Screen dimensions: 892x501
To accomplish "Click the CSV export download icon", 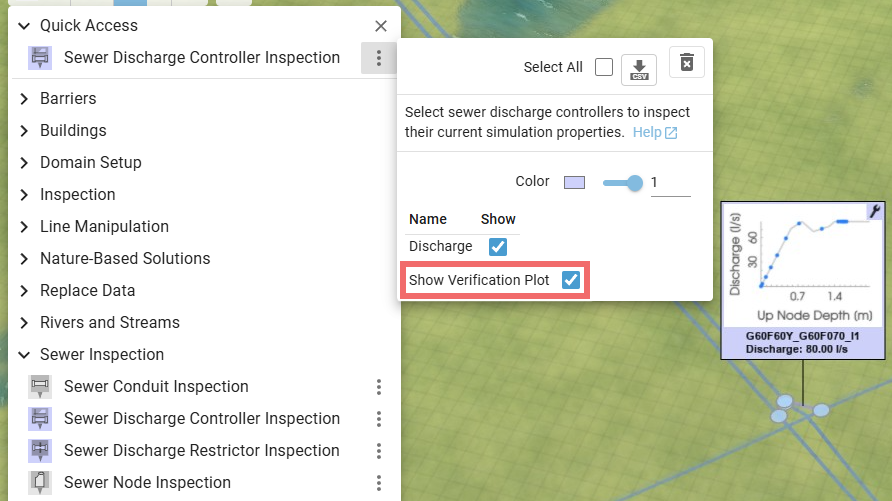I will point(638,69).
